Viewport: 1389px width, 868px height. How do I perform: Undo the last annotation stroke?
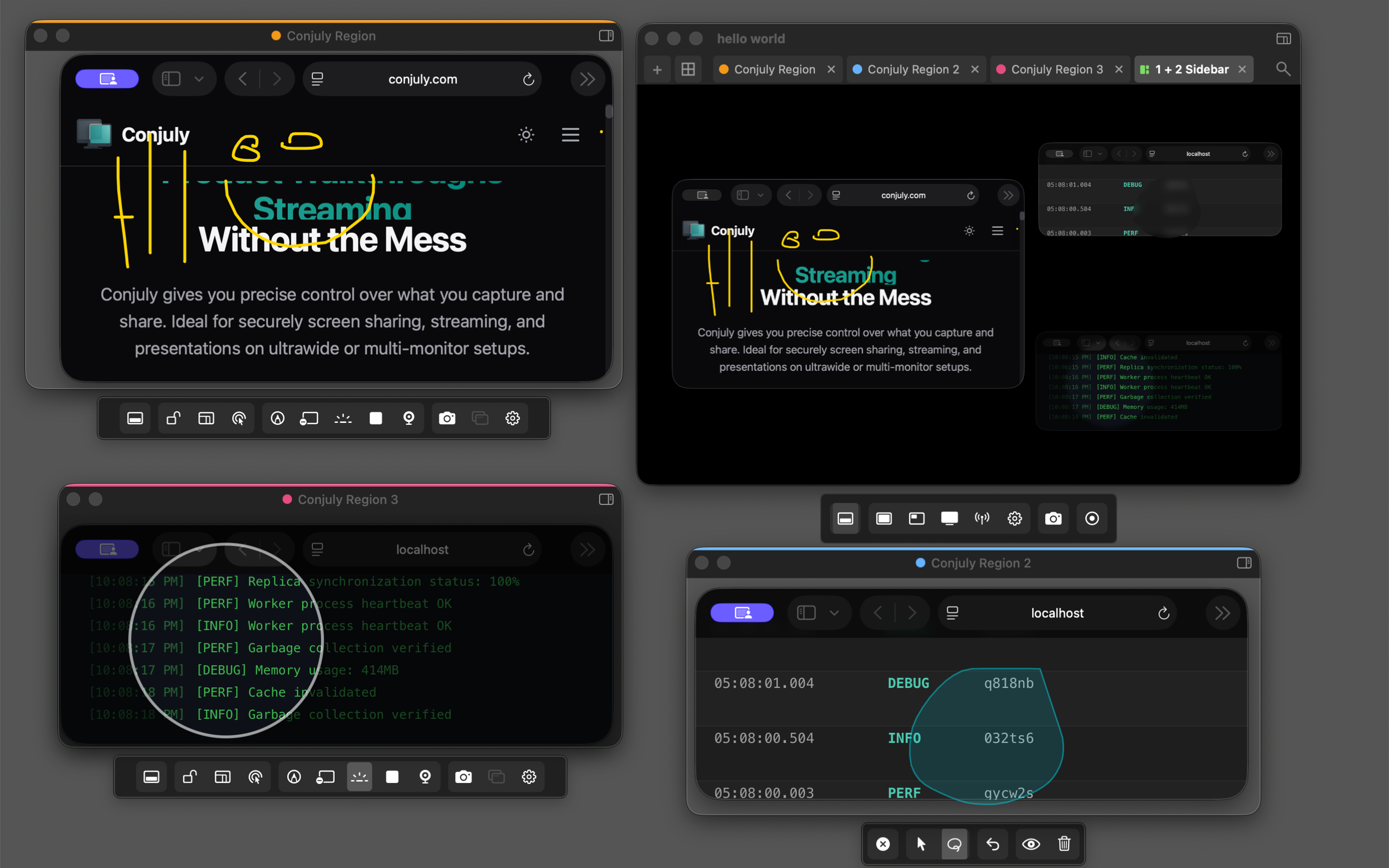click(x=993, y=844)
